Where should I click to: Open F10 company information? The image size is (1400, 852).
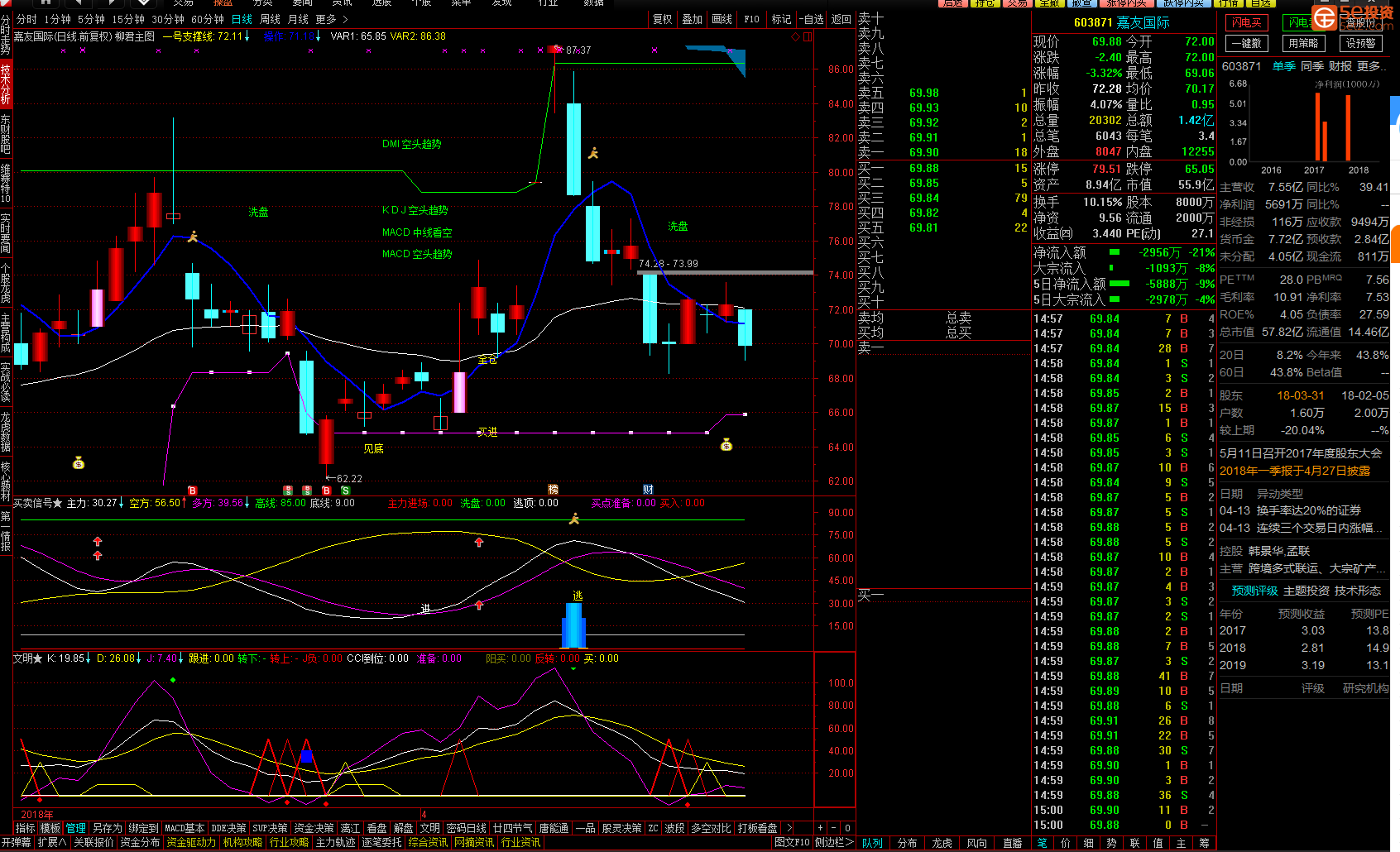[x=751, y=19]
